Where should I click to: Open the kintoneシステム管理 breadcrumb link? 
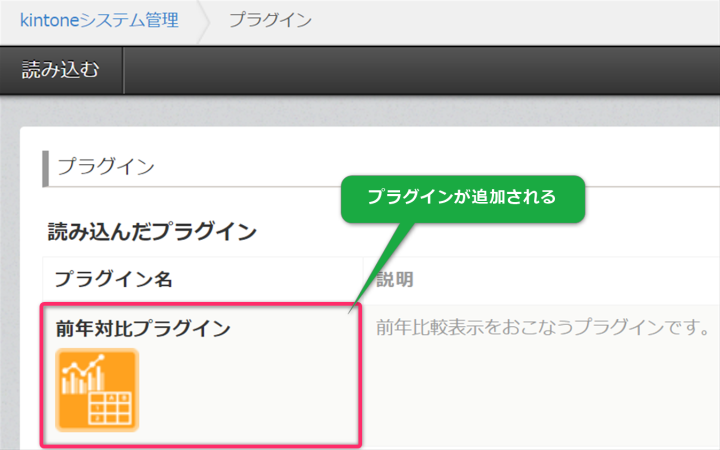(99, 20)
